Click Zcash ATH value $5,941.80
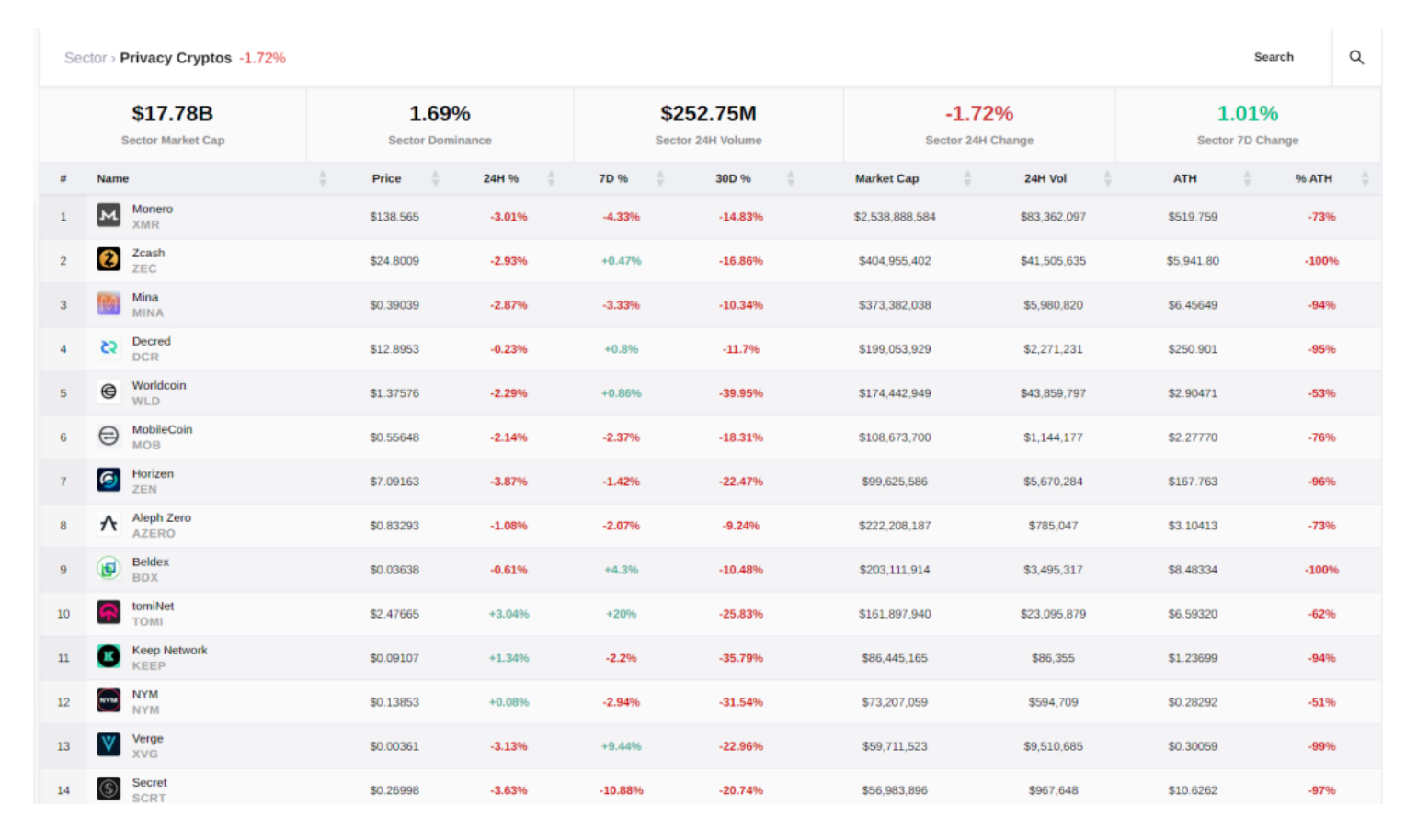 (1193, 261)
